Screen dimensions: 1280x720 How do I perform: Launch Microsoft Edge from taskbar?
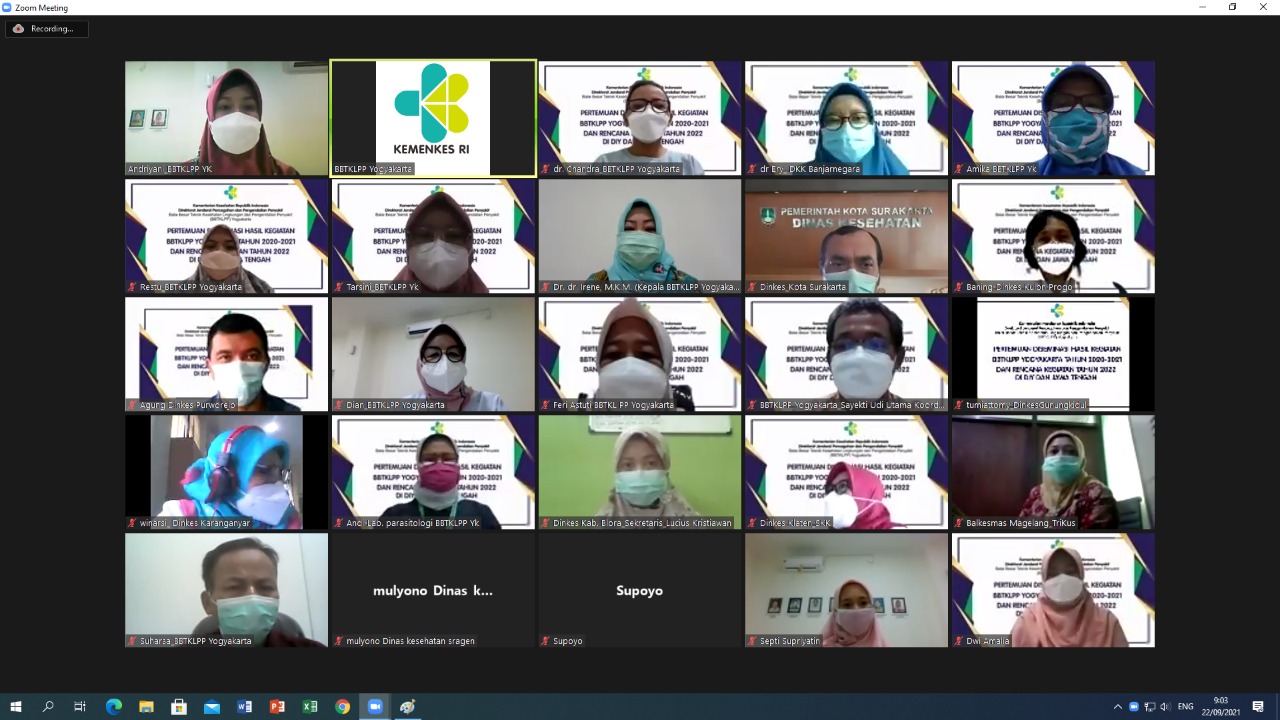tap(114, 707)
